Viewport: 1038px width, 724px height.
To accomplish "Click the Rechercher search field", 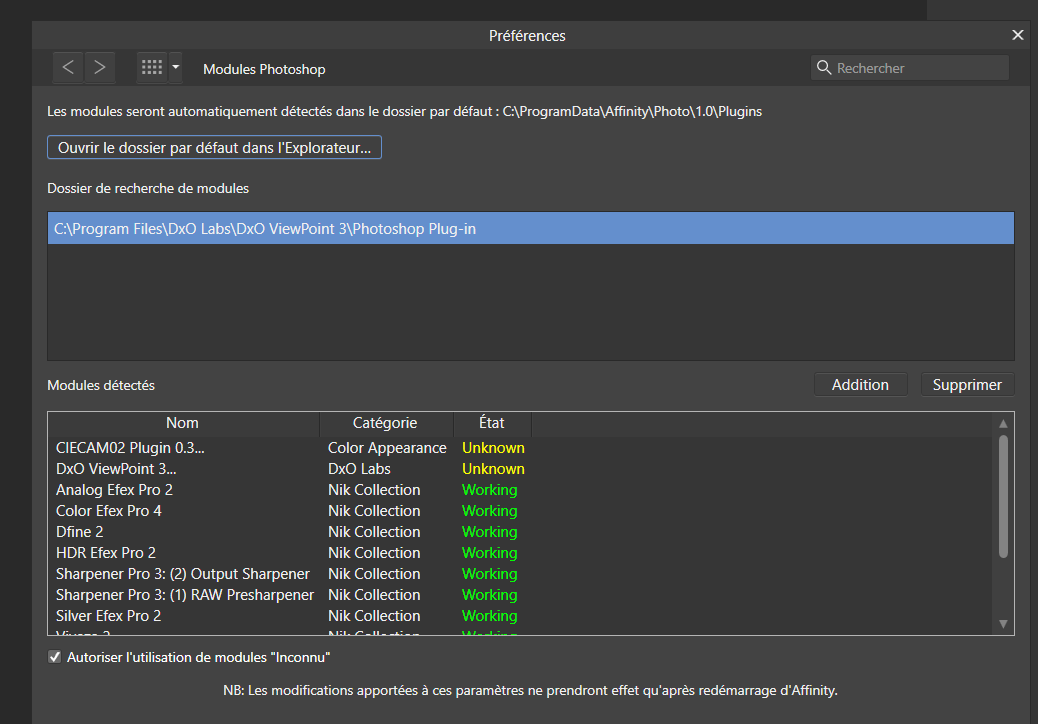I will tap(910, 68).
